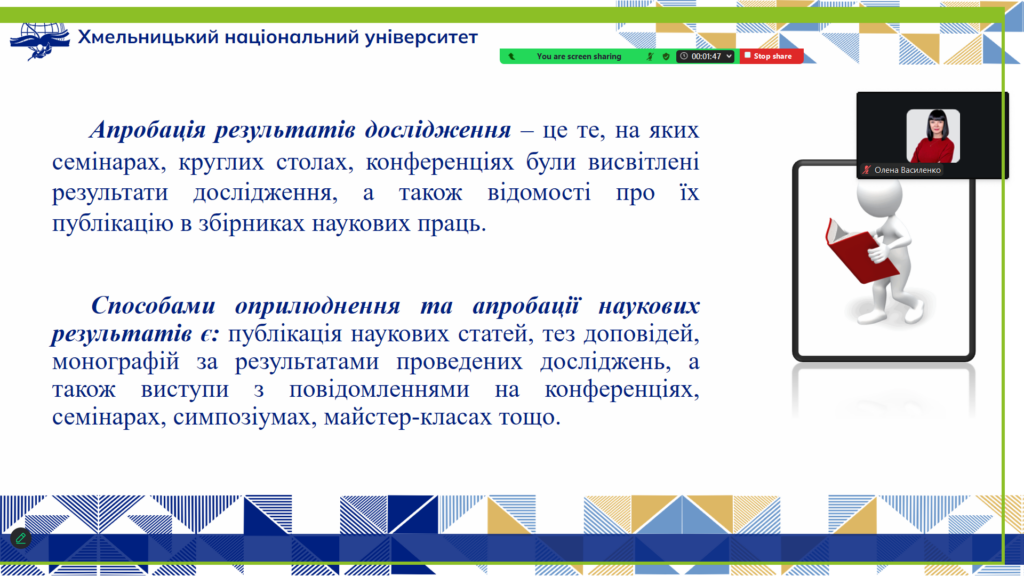
Task: Click the clock icon beside the timer
Action: coord(683,57)
